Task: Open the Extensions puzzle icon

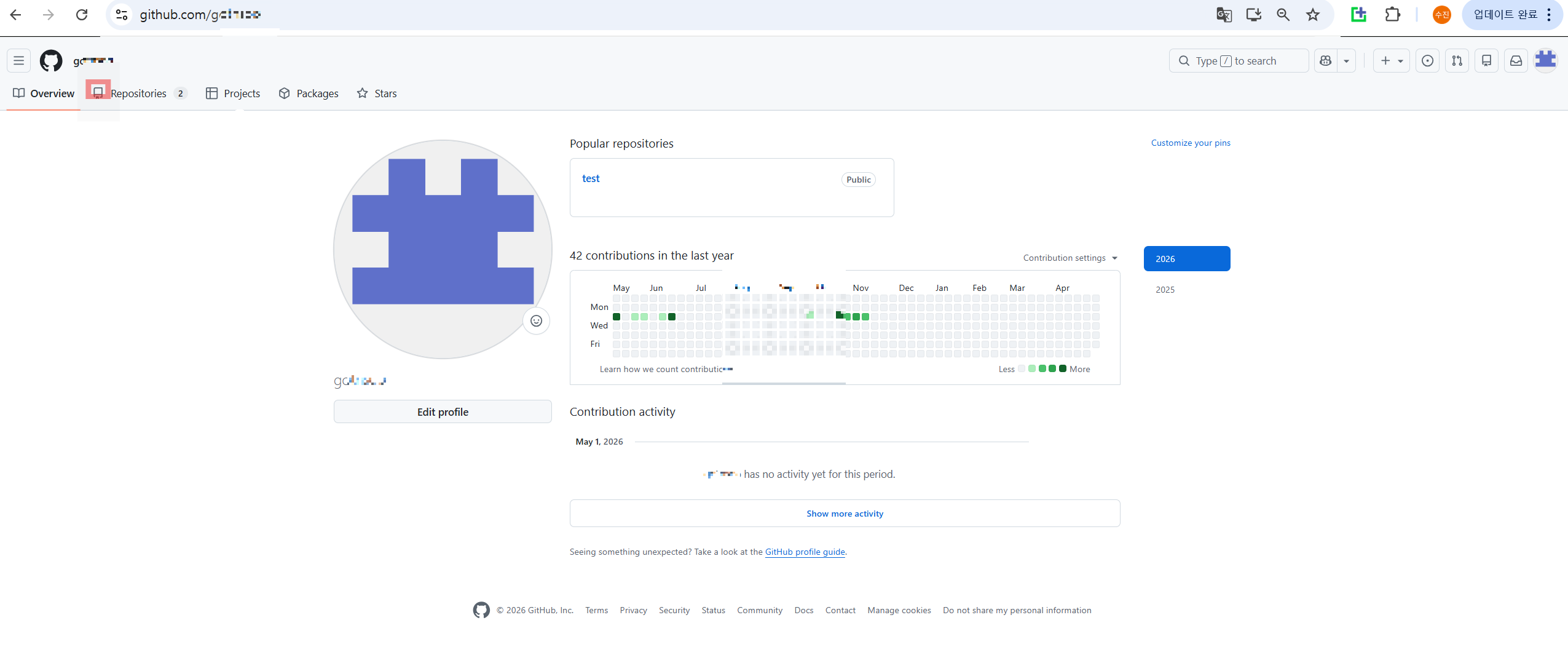Action: [1393, 15]
